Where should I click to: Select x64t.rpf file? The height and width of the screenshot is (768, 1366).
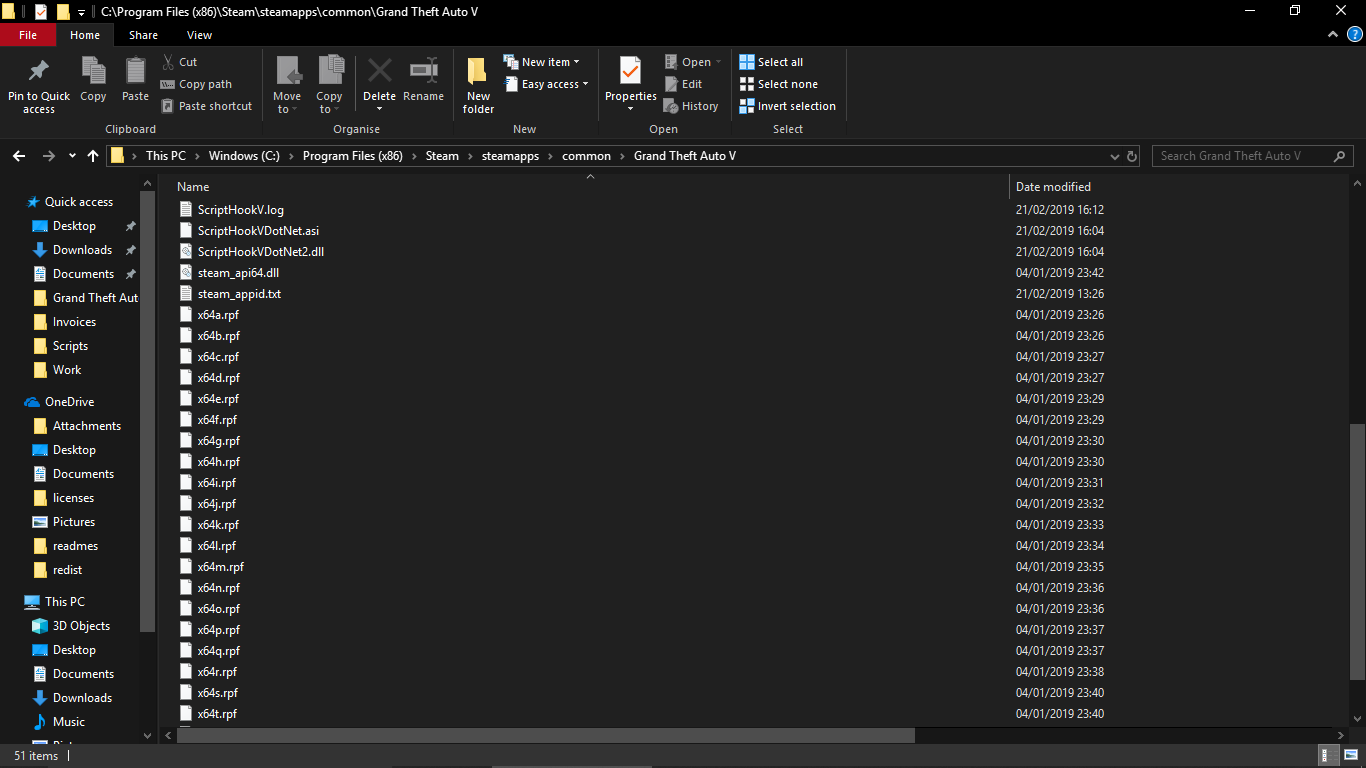coord(217,714)
